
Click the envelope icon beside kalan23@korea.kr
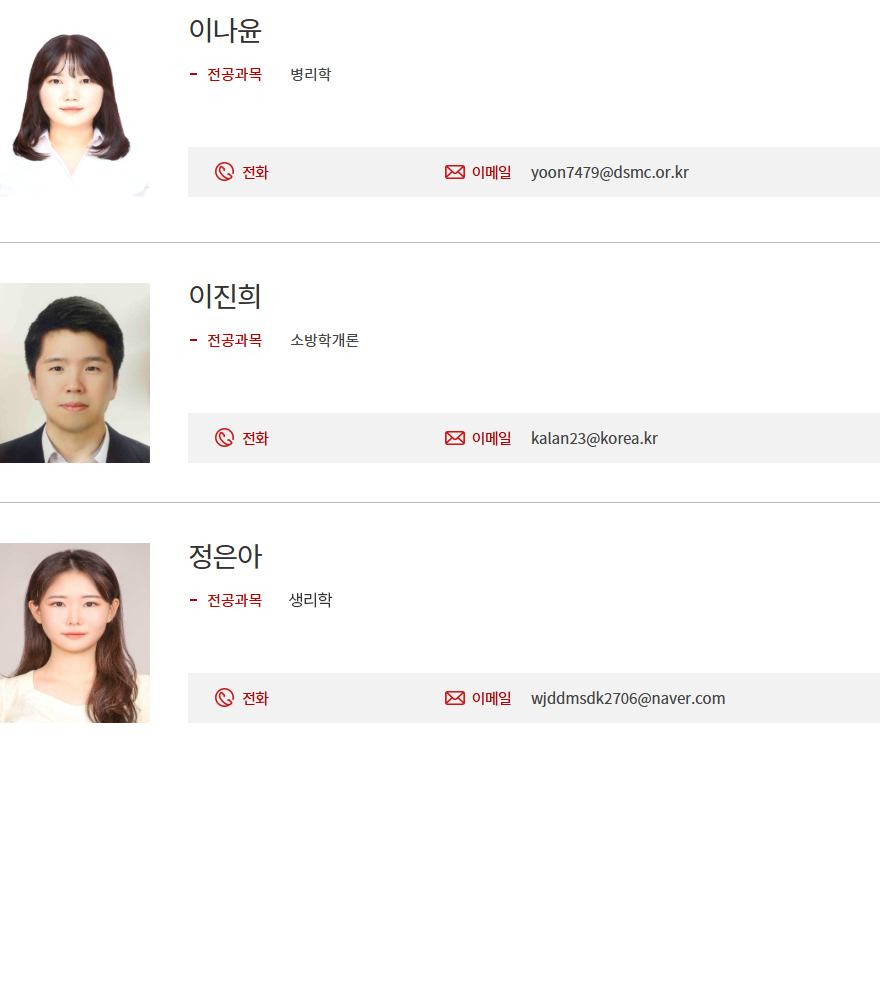tap(455, 438)
